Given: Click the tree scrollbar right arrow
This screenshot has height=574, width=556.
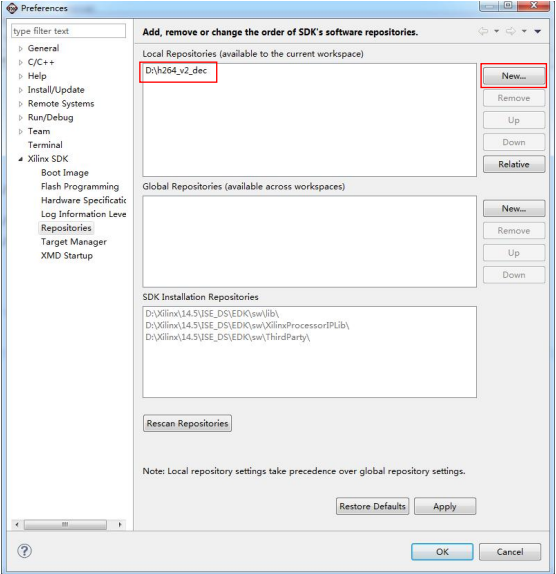Looking at the screenshot, I should (120, 525).
